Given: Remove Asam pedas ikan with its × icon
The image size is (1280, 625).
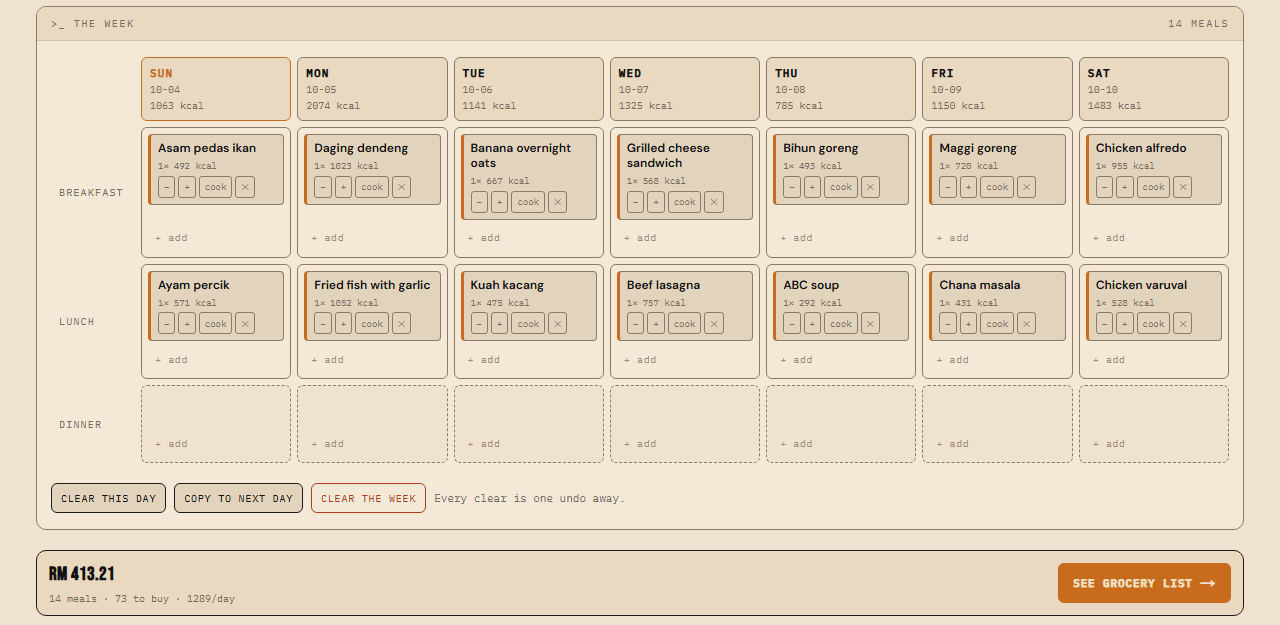Looking at the screenshot, I should [245, 187].
